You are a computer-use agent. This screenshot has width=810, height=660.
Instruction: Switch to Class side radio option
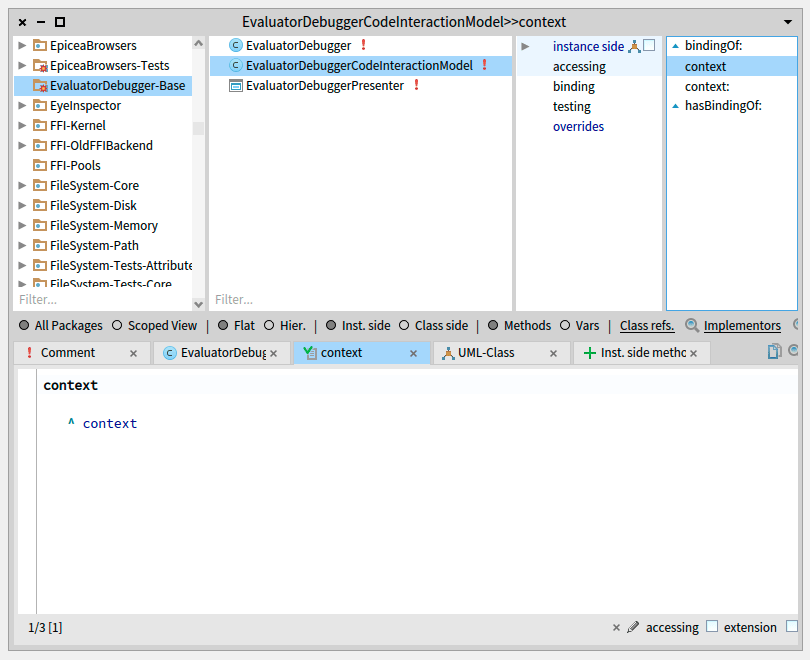(405, 325)
